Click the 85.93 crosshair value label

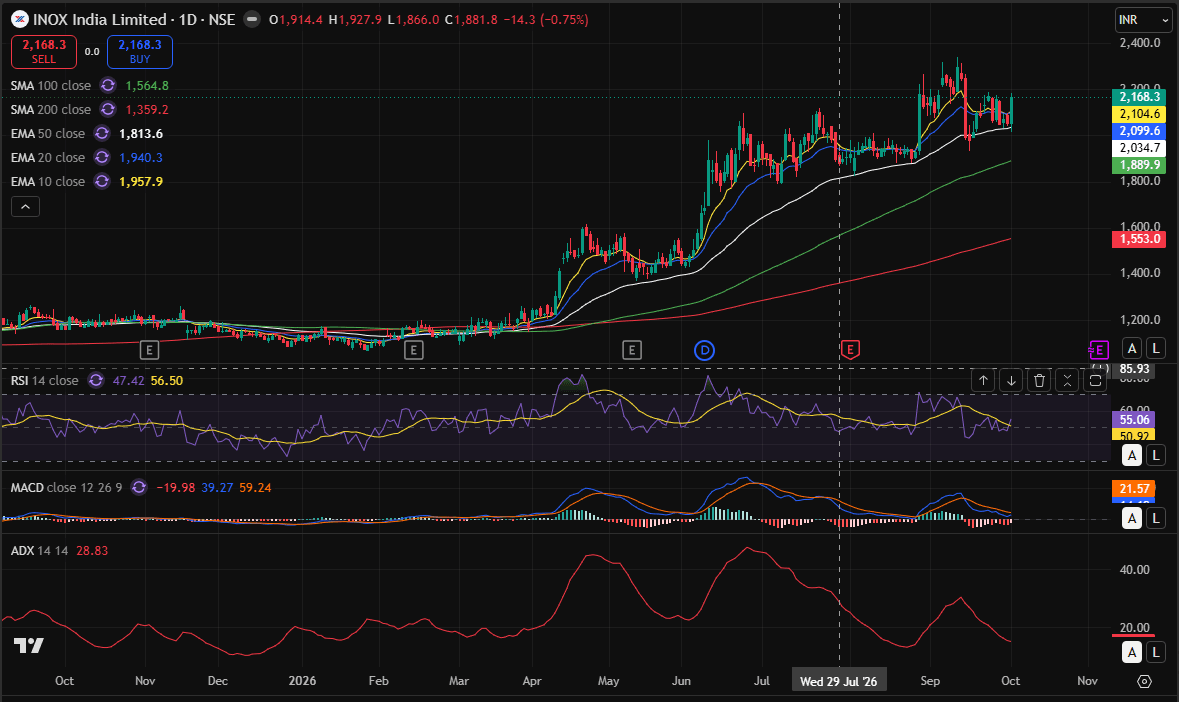pos(1134,368)
